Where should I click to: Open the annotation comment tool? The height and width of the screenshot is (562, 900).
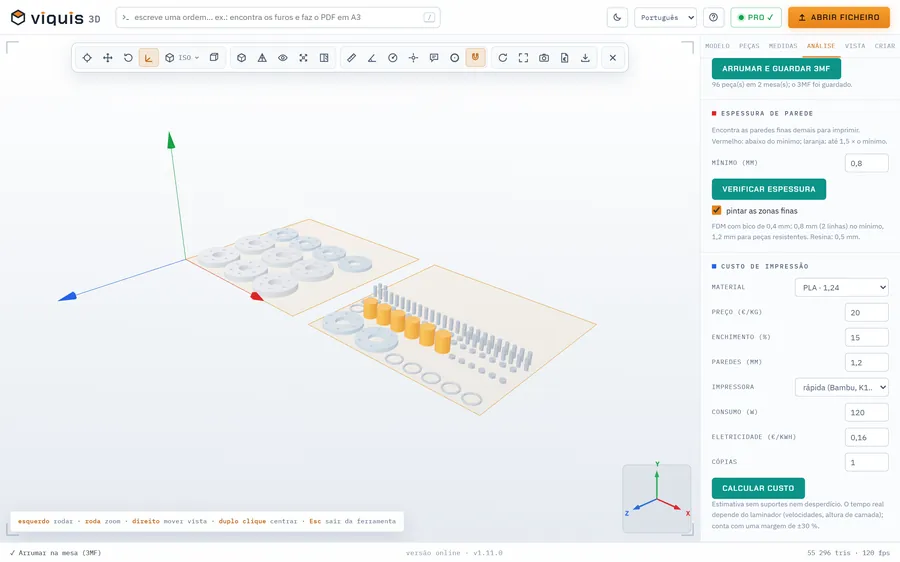(434, 58)
